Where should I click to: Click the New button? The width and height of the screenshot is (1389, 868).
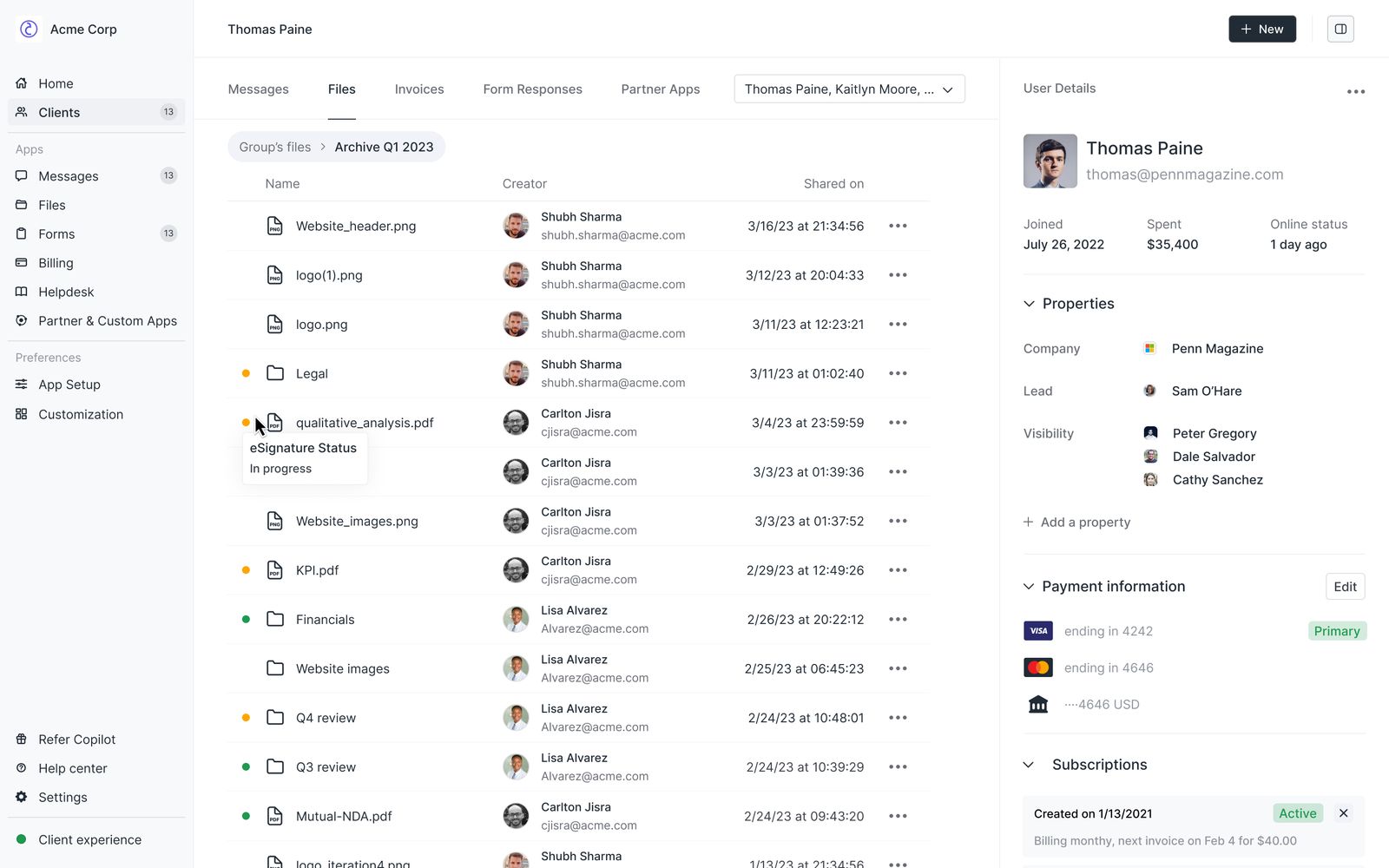(1261, 29)
